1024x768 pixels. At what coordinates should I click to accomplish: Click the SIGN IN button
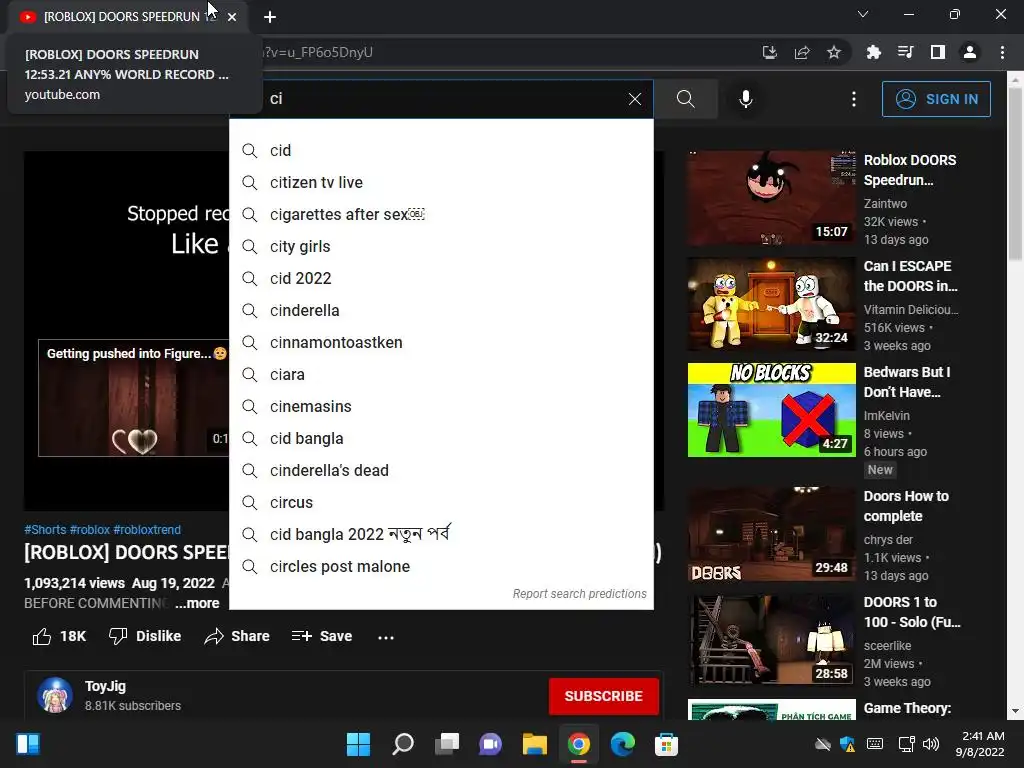(x=936, y=99)
